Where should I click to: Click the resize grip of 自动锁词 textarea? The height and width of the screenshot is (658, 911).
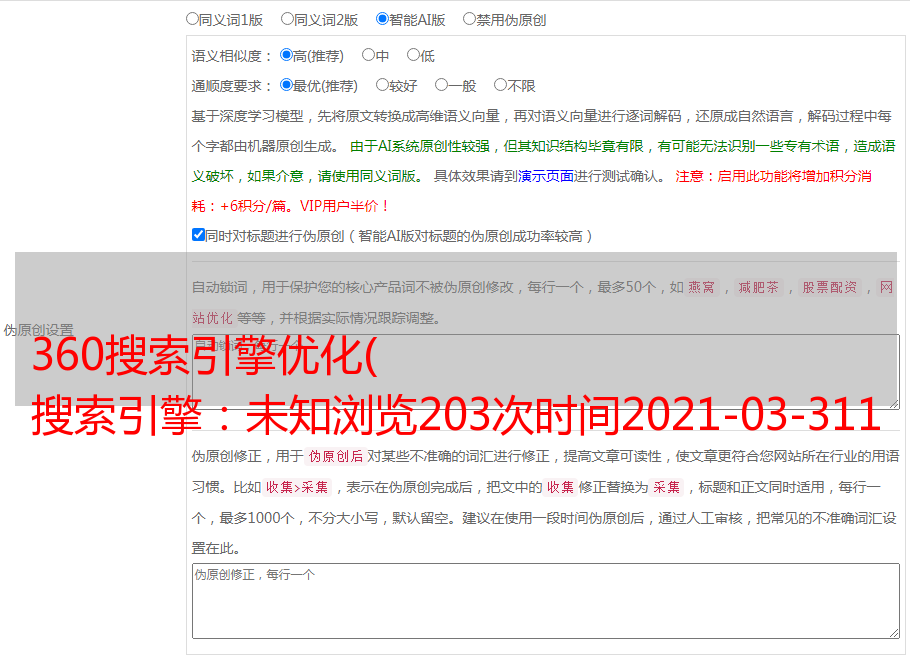[x=894, y=403]
